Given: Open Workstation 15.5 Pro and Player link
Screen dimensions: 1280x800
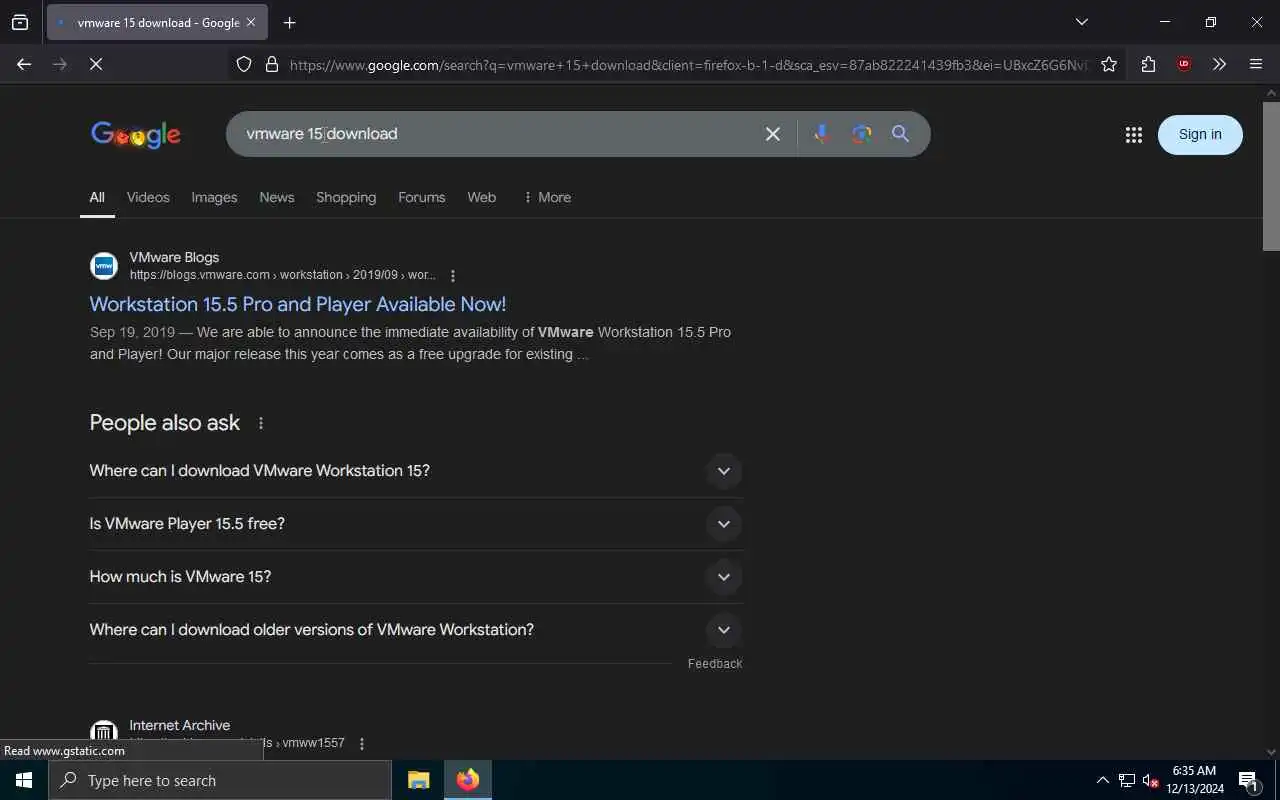Looking at the screenshot, I should coord(298,304).
